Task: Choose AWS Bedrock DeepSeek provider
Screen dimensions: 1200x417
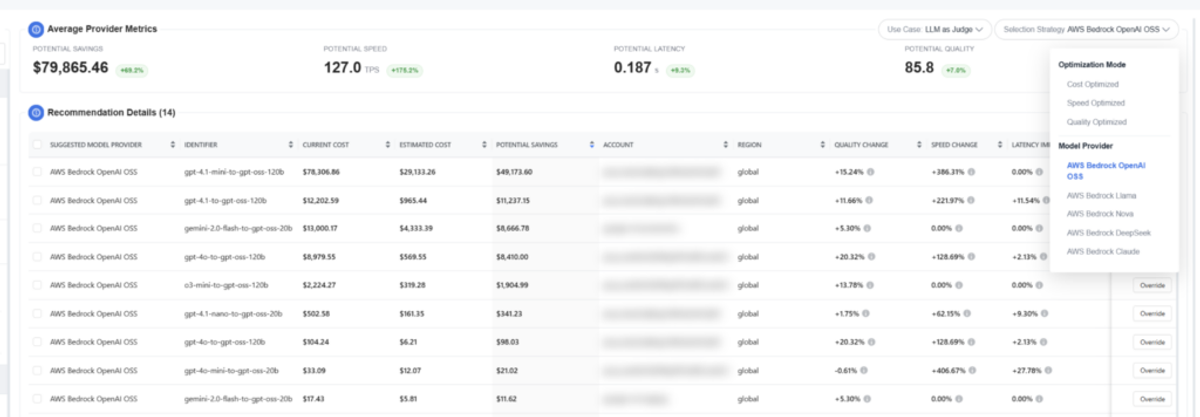Action: coord(1102,232)
